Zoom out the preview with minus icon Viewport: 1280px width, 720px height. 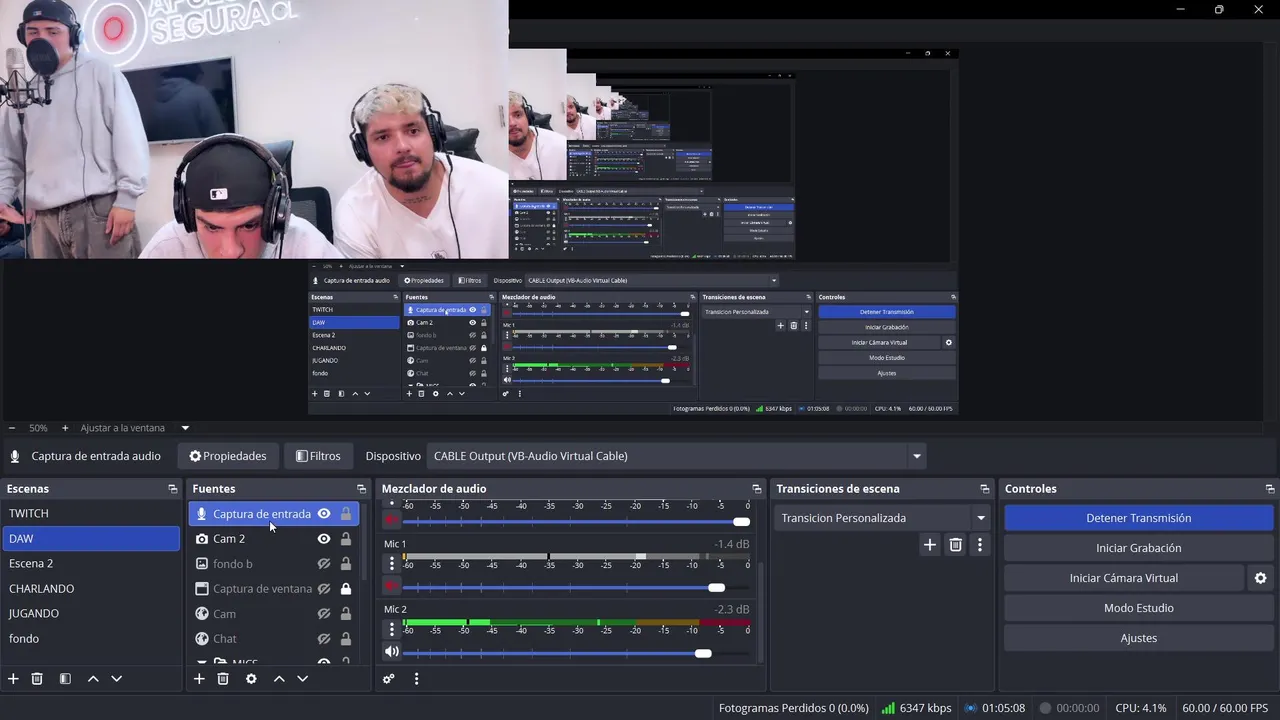(12, 428)
